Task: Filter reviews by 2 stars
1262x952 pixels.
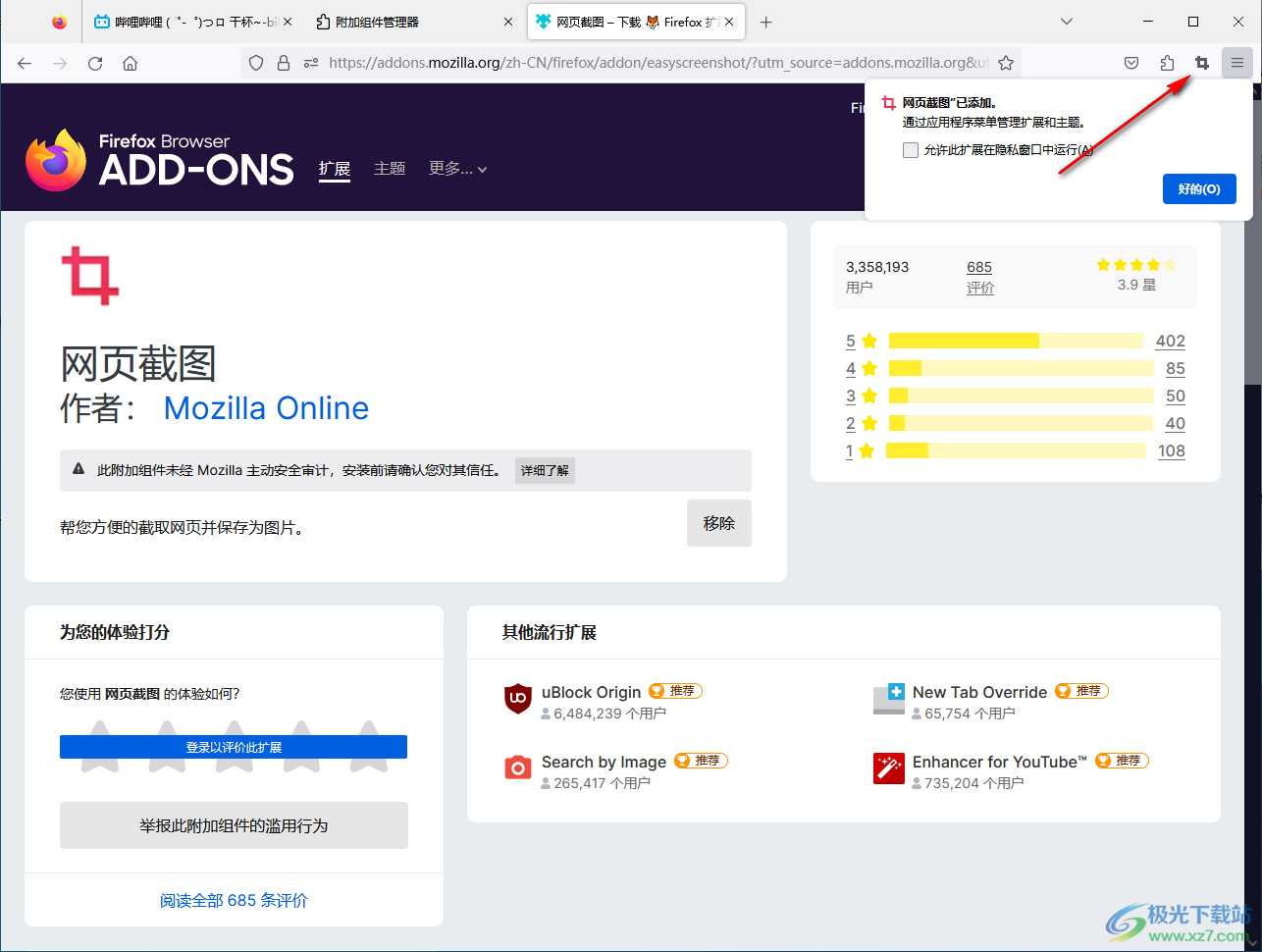Action: (x=861, y=423)
